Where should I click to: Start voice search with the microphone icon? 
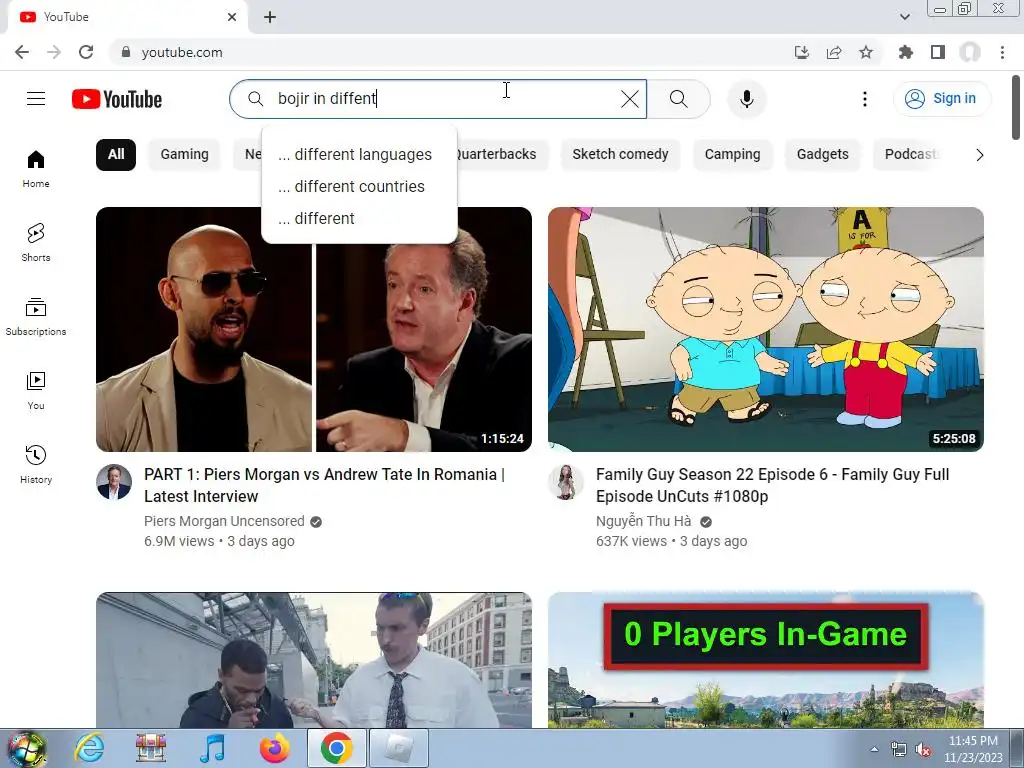746,99
